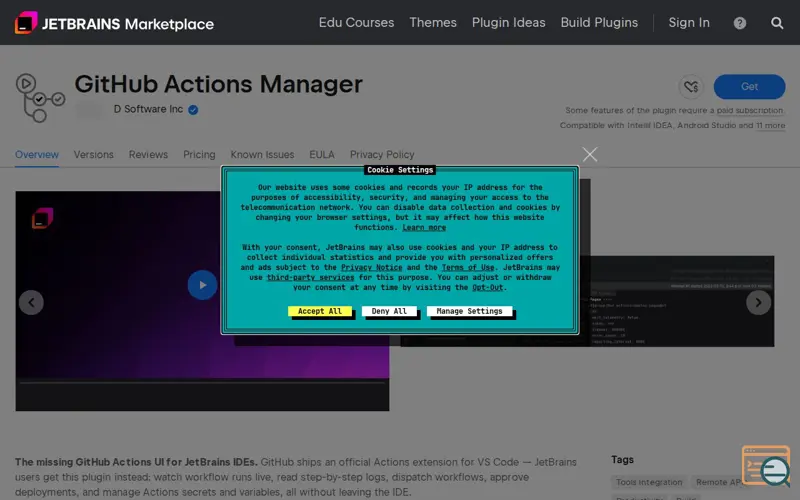This screenshot has height=500, width=800.
Task: Click Manage Settings button
Action: point(469,311)
